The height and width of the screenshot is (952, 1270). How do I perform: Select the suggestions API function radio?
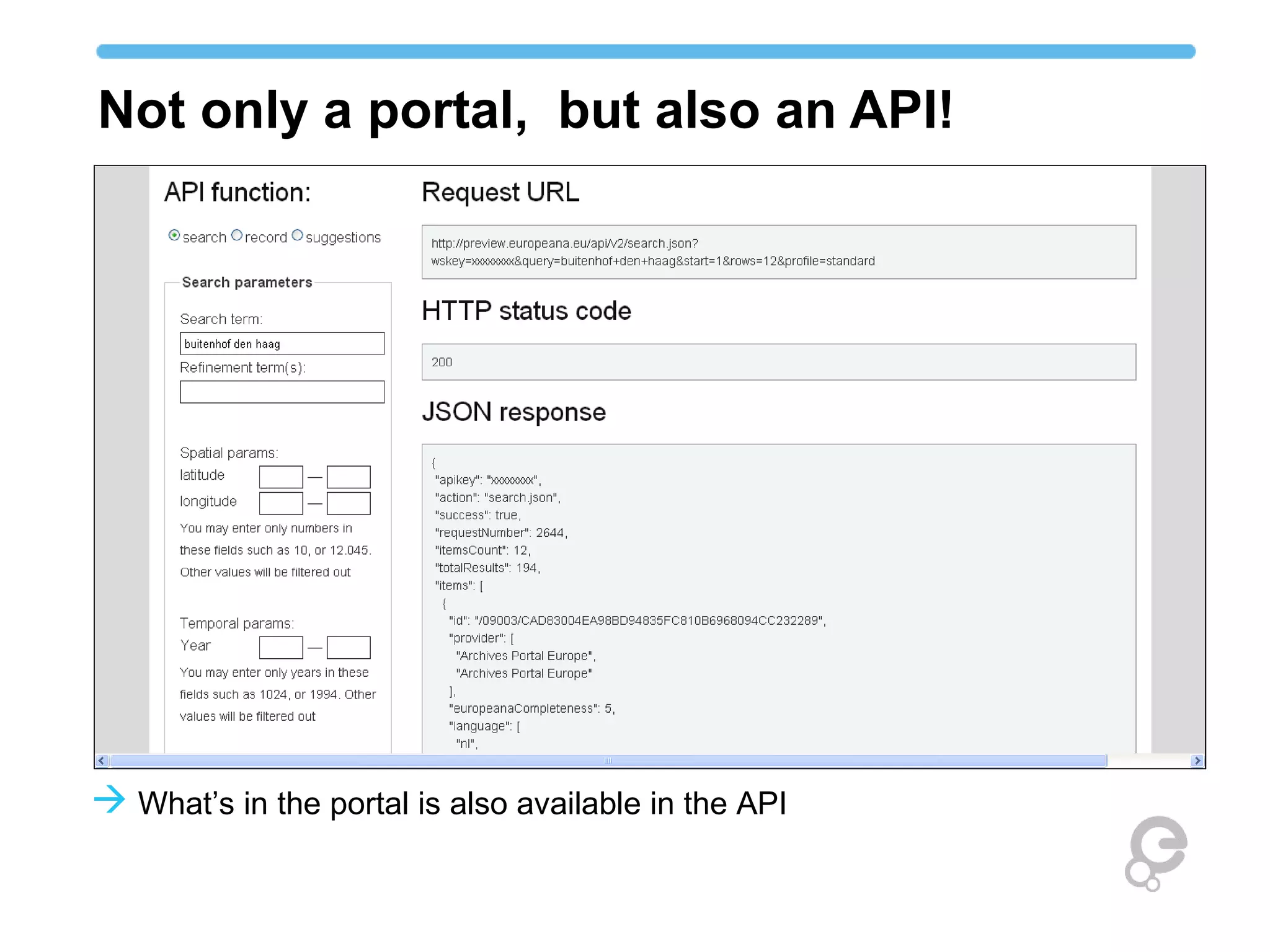[298, 236]
